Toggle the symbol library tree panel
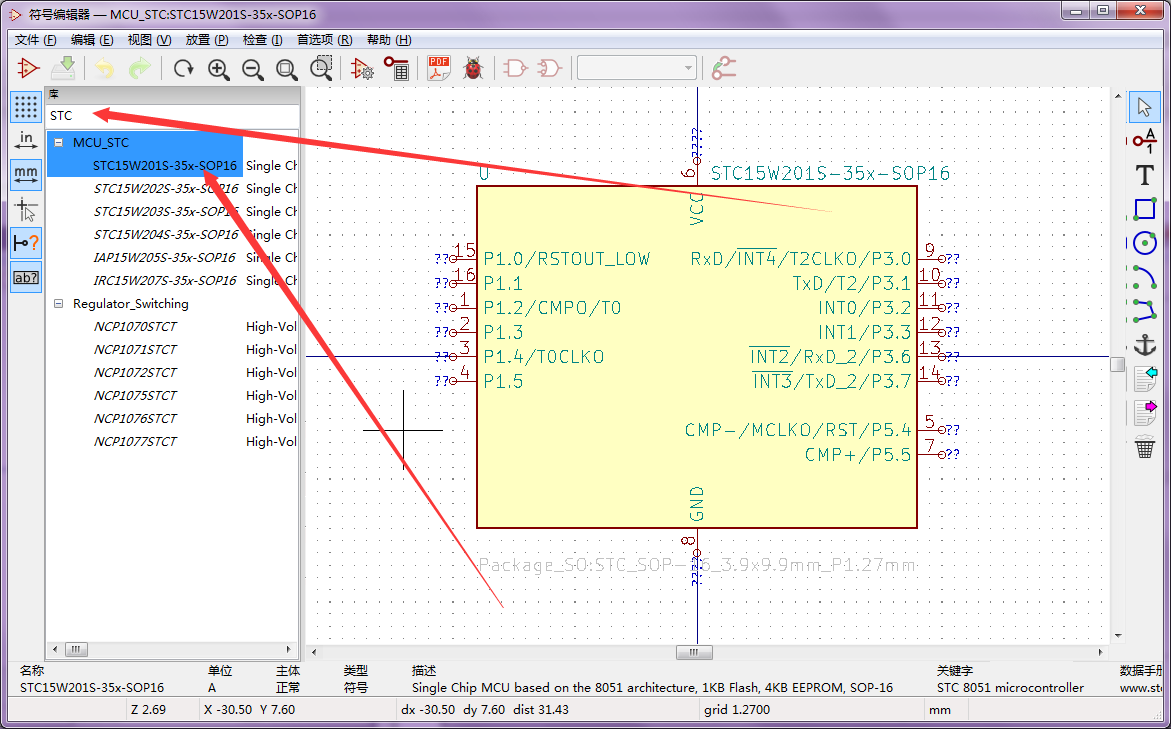The width and height of the screenshot is (1171, 729). [x=26, y=278]
